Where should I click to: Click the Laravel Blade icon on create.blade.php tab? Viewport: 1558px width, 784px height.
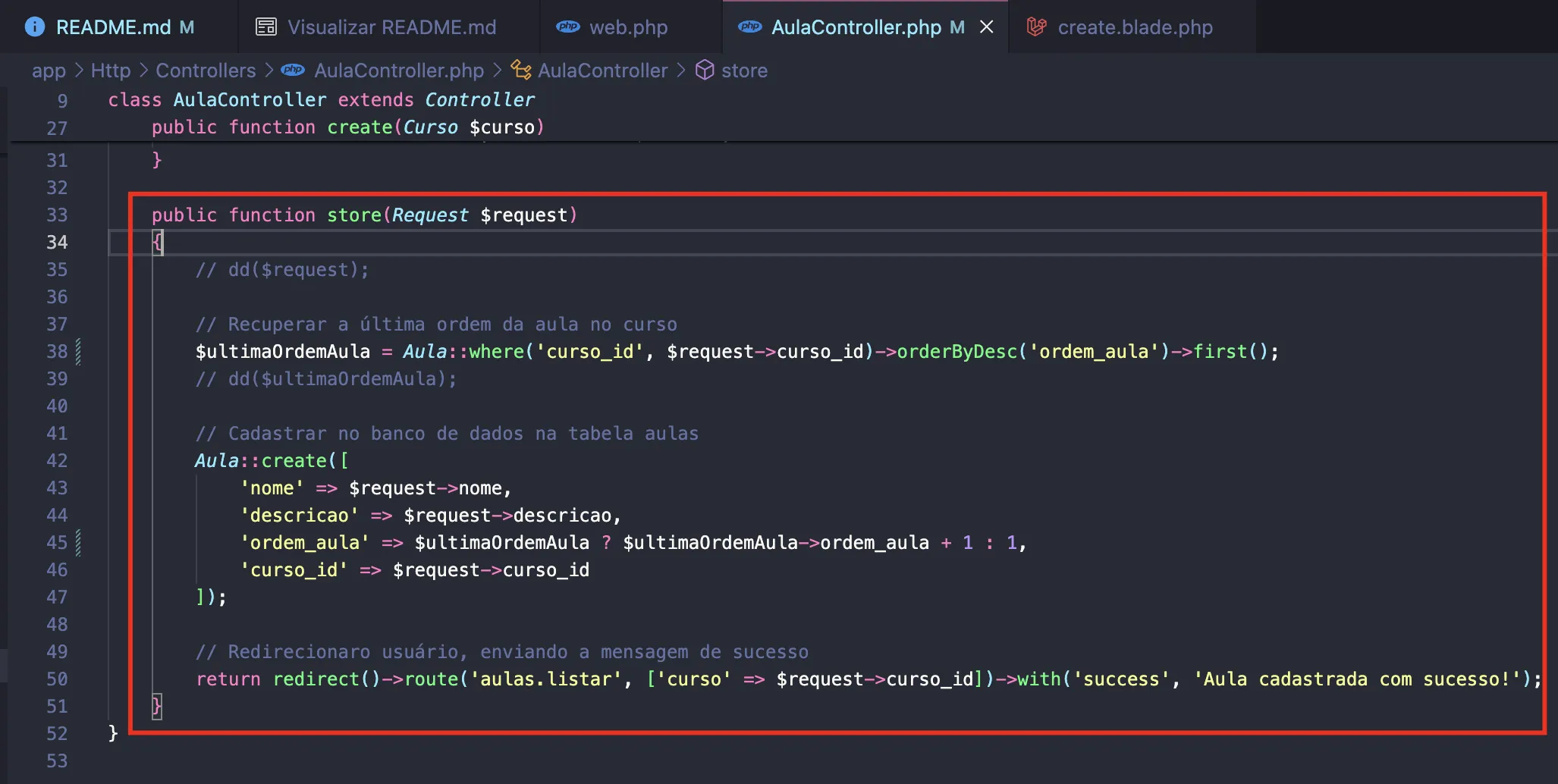(1036, 27)
